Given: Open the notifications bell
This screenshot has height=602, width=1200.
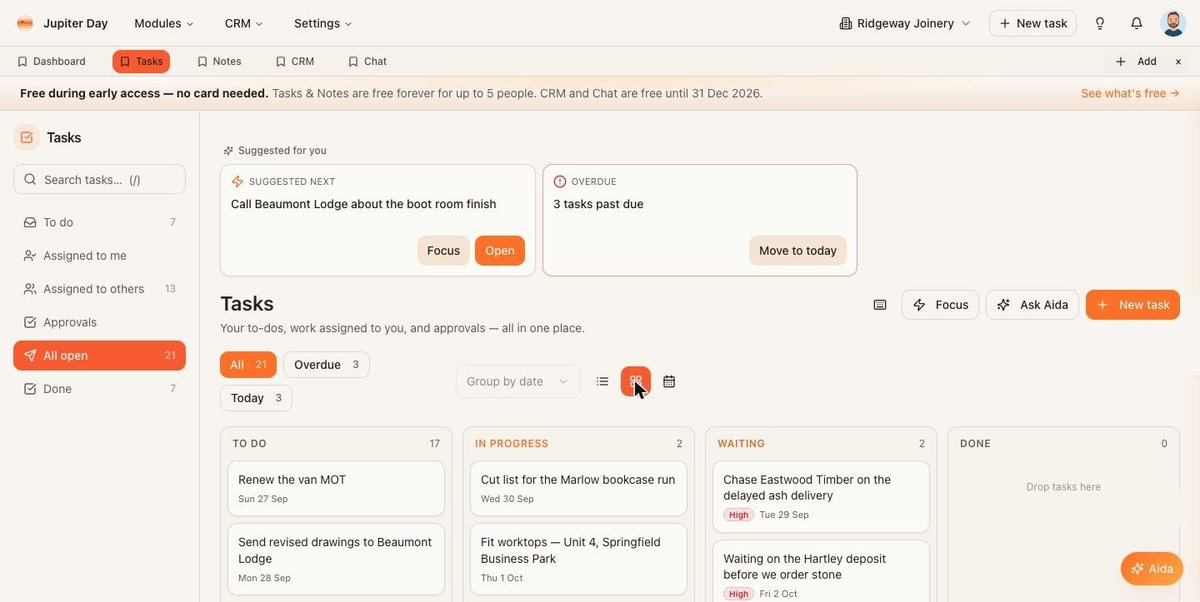Looking at the screenshot, I should point(1136,23).
